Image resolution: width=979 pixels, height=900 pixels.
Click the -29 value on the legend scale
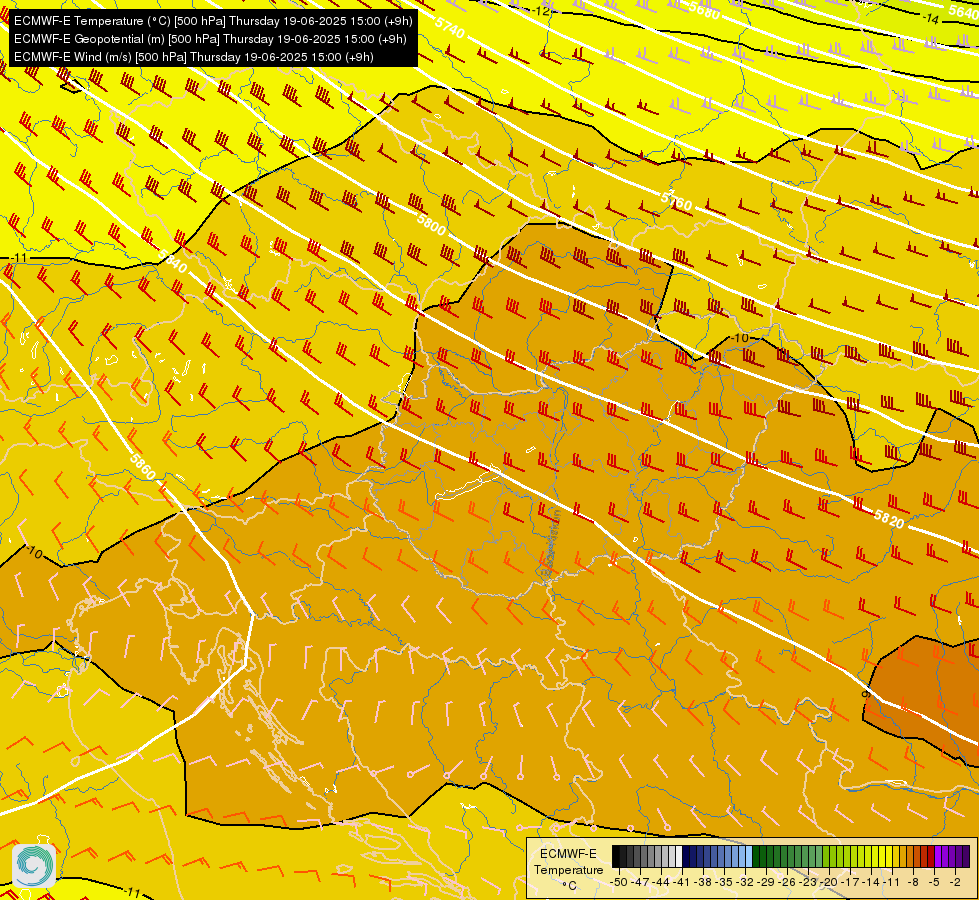[766, 882]
